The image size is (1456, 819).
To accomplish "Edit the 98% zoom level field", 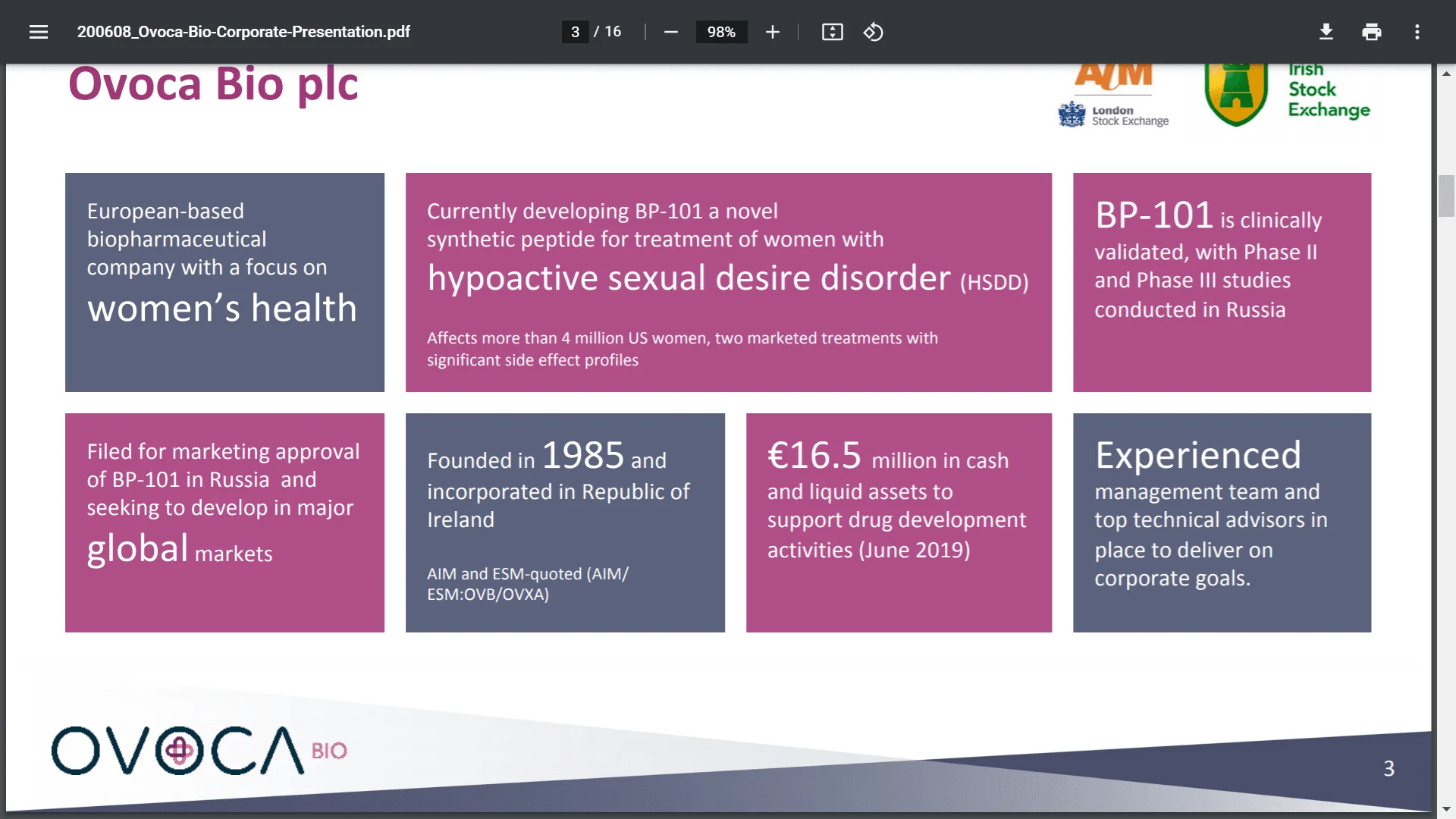I will (x=721, y=32).
